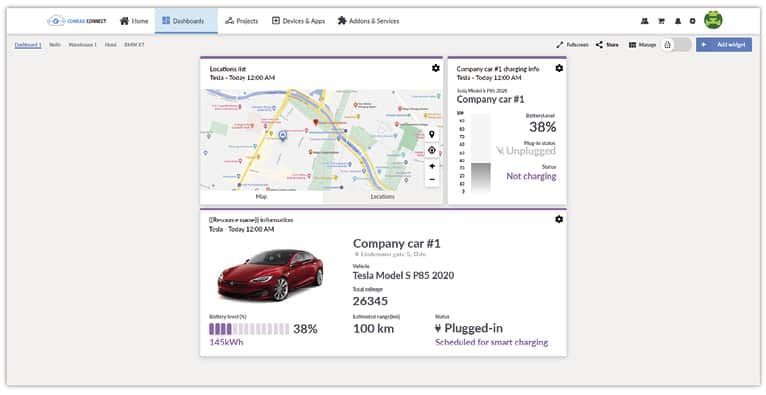Go to the Home page

pos(134,21)
